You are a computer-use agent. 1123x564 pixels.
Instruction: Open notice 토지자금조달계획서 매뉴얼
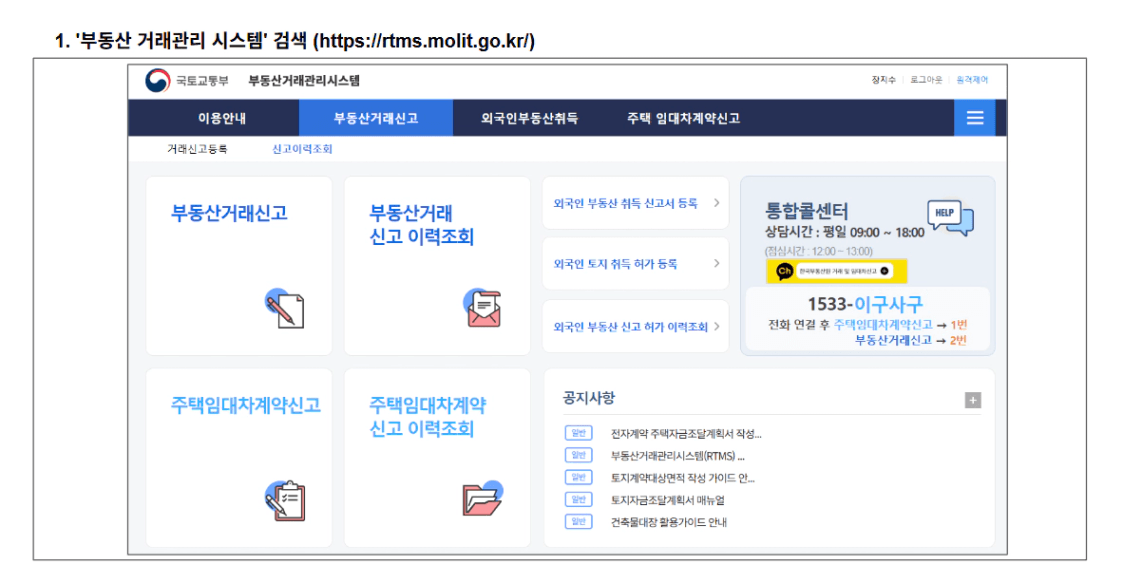[667, 500]
